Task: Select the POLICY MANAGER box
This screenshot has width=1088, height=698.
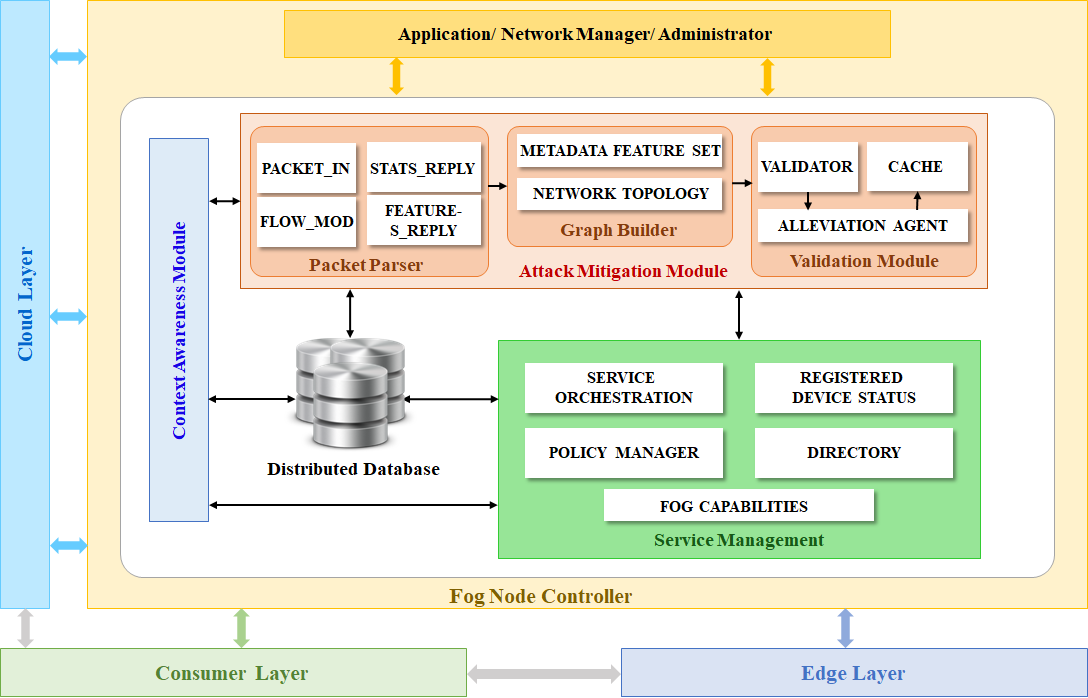Action: [x=623, y=452]
